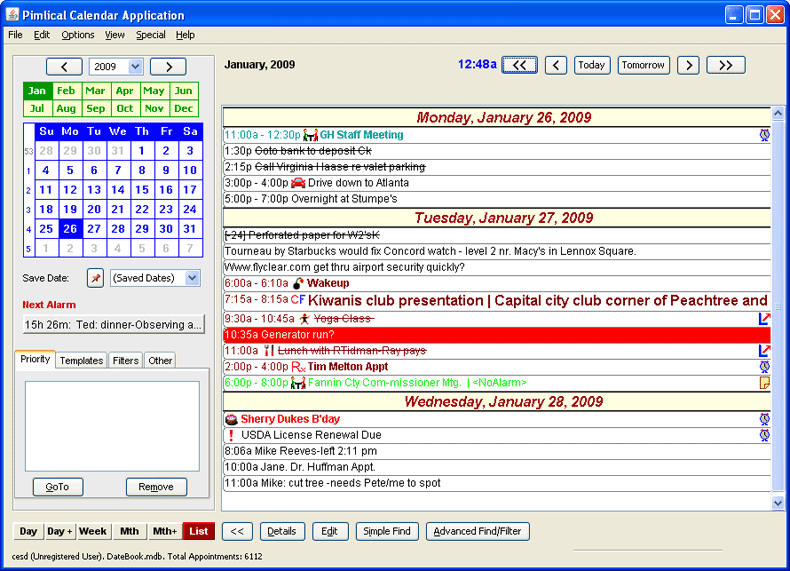Viewport: 790px width, 571px height.
Task: Click the scrollbar down arrow in list
Action: point(777,502)
